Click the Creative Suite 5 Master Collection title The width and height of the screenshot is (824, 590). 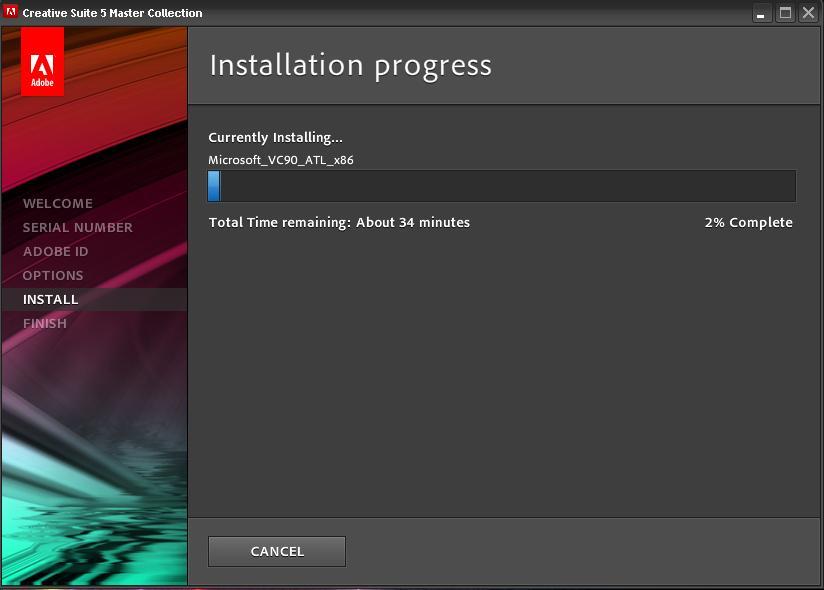coord(113,12)
